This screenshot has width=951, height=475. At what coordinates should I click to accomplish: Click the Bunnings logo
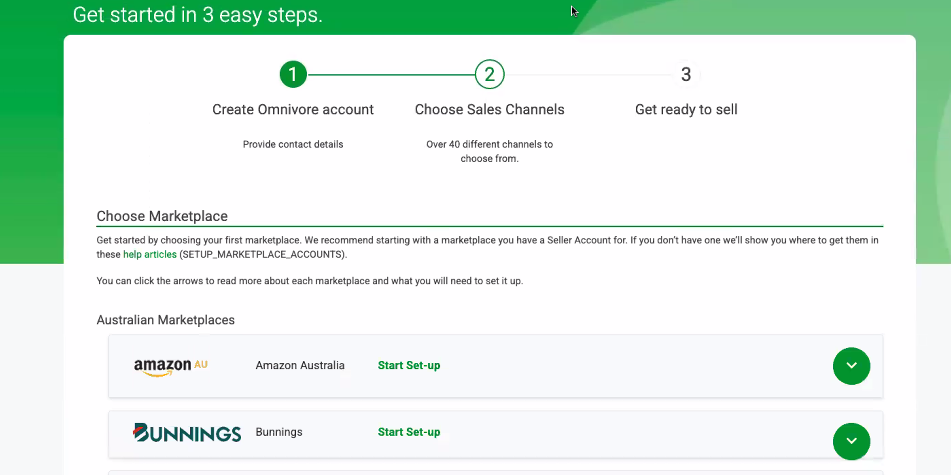[x=187, y=433]
